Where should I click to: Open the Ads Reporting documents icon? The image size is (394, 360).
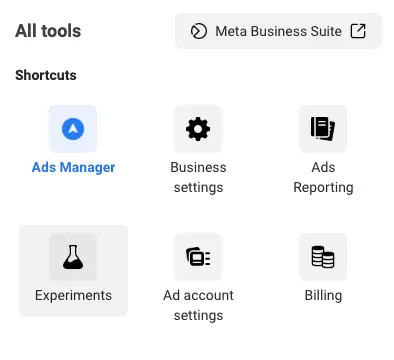(x=323, y=129)
